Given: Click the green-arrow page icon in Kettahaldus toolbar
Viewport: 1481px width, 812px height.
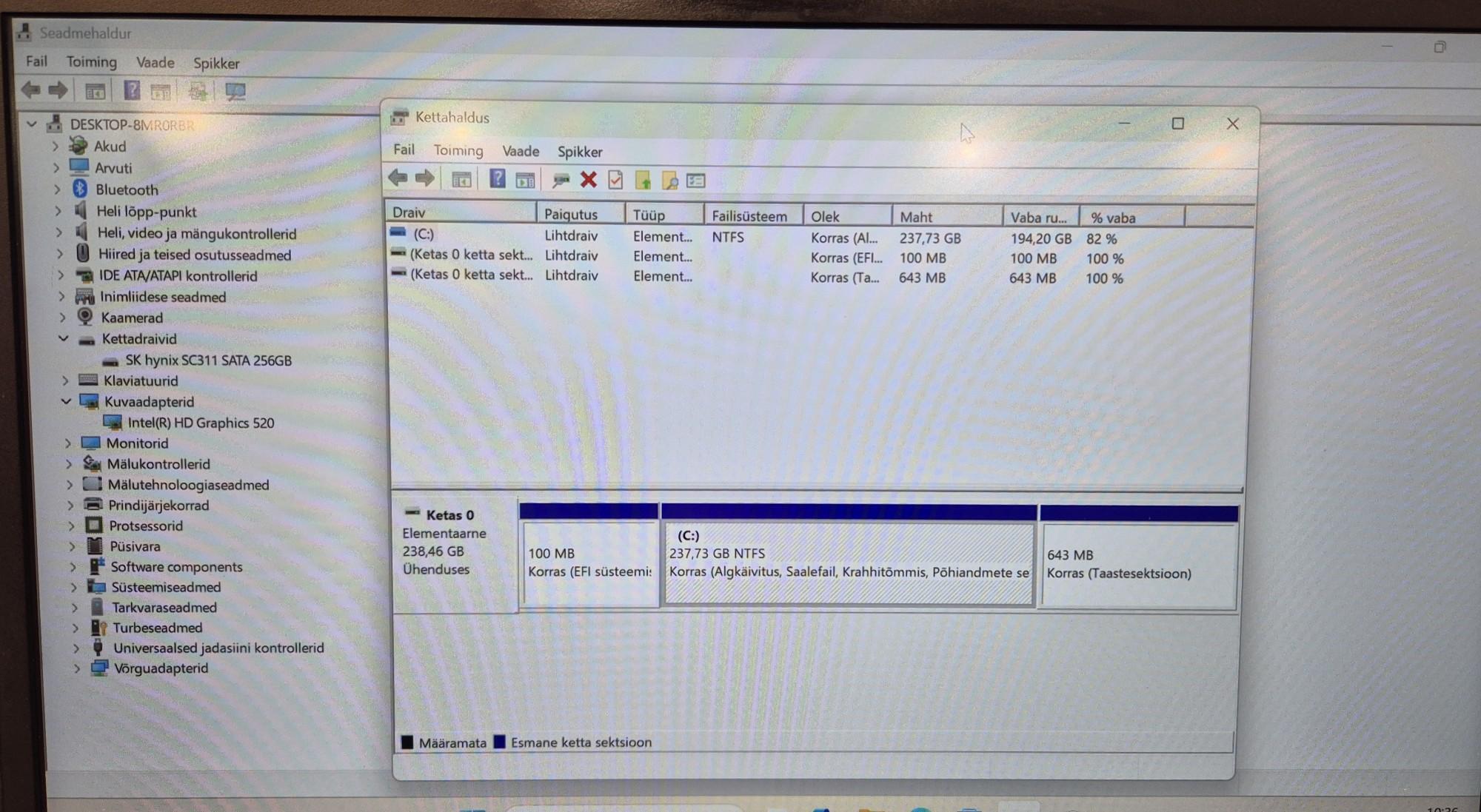Looking at the screenshot, I should click(x=643, y=180).
